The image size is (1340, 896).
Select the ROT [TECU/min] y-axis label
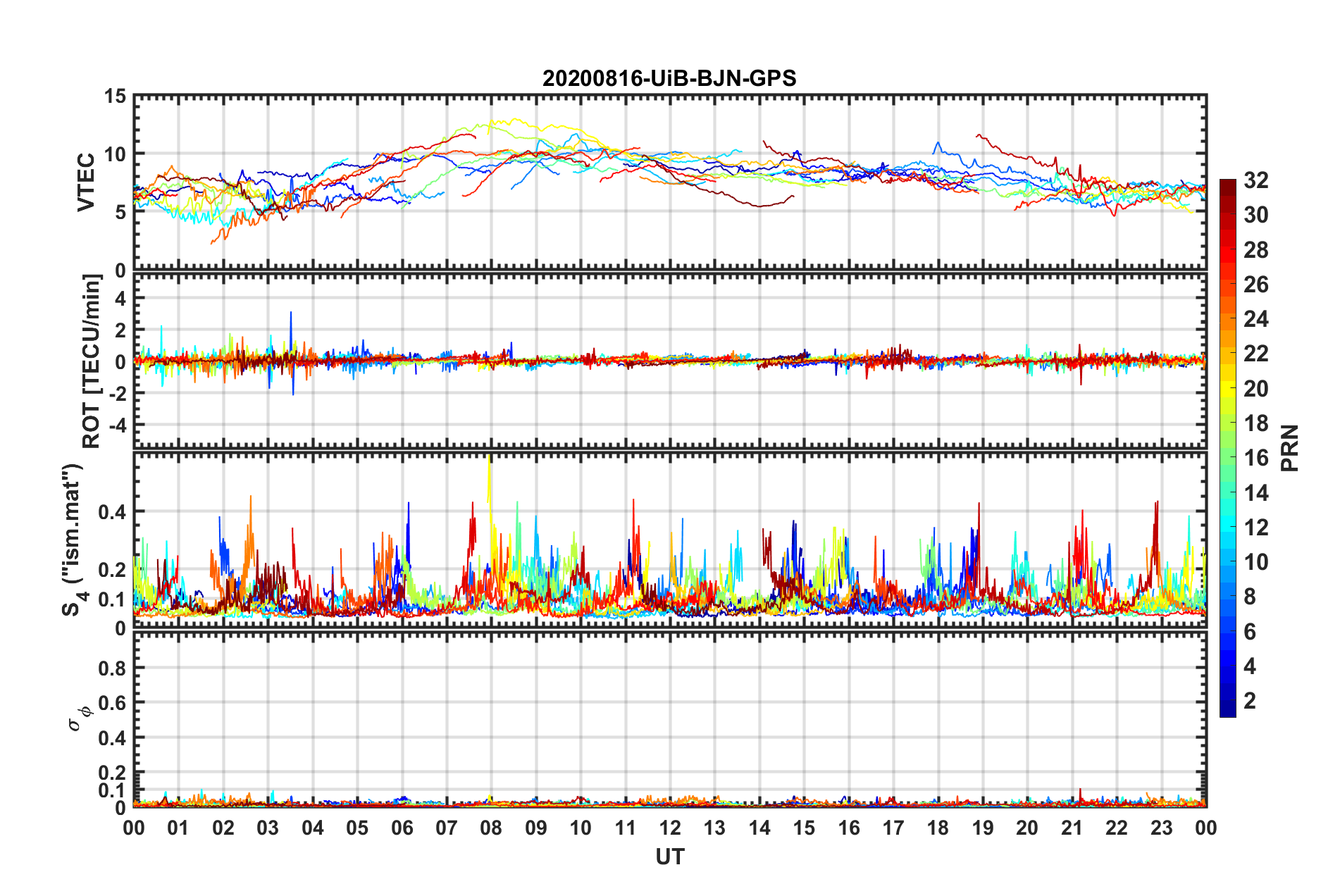[x=92, y=361]
